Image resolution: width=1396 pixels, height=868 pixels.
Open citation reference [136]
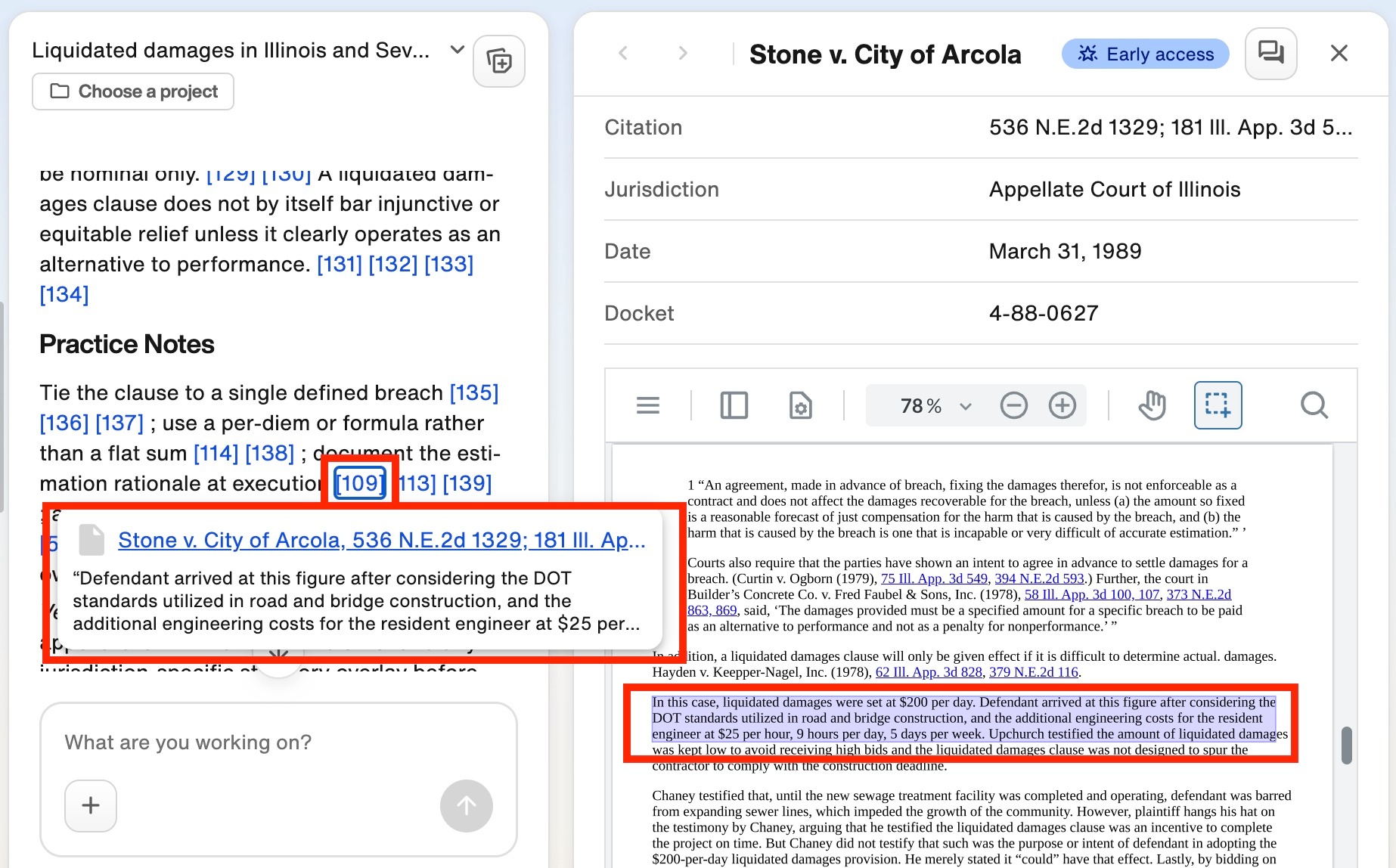[x=64, y=423]
